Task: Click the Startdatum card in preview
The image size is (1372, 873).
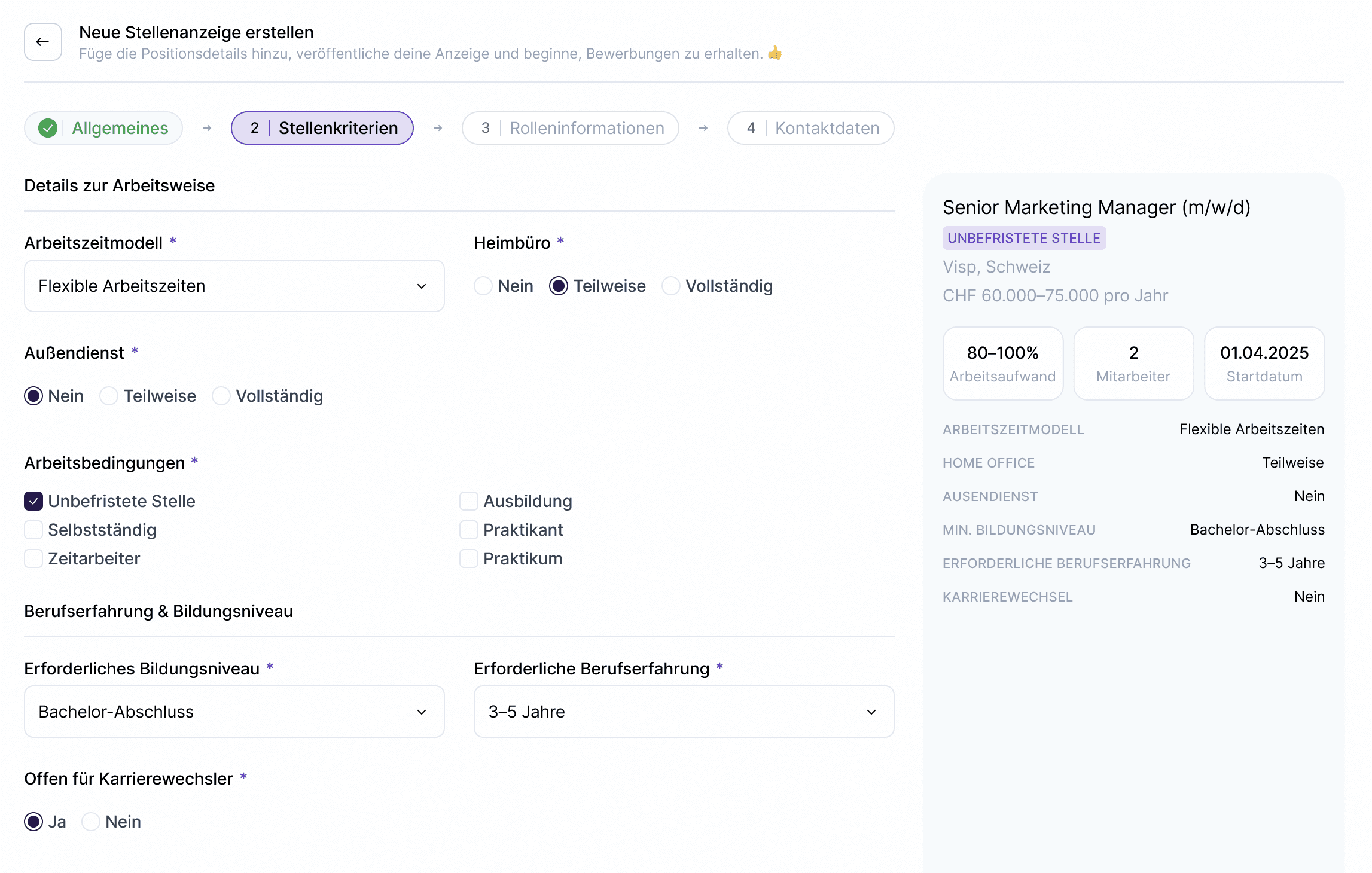Action: point(1264,364)
